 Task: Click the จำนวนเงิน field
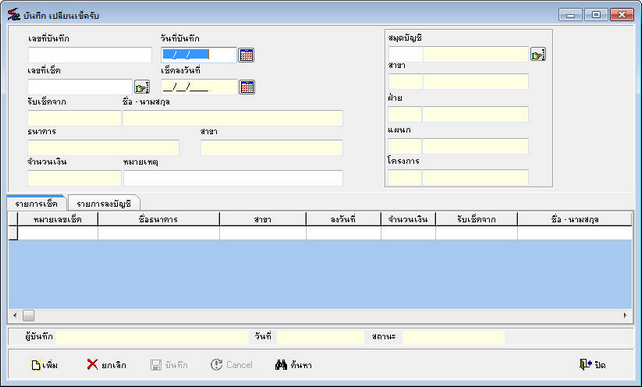[74, 178]
